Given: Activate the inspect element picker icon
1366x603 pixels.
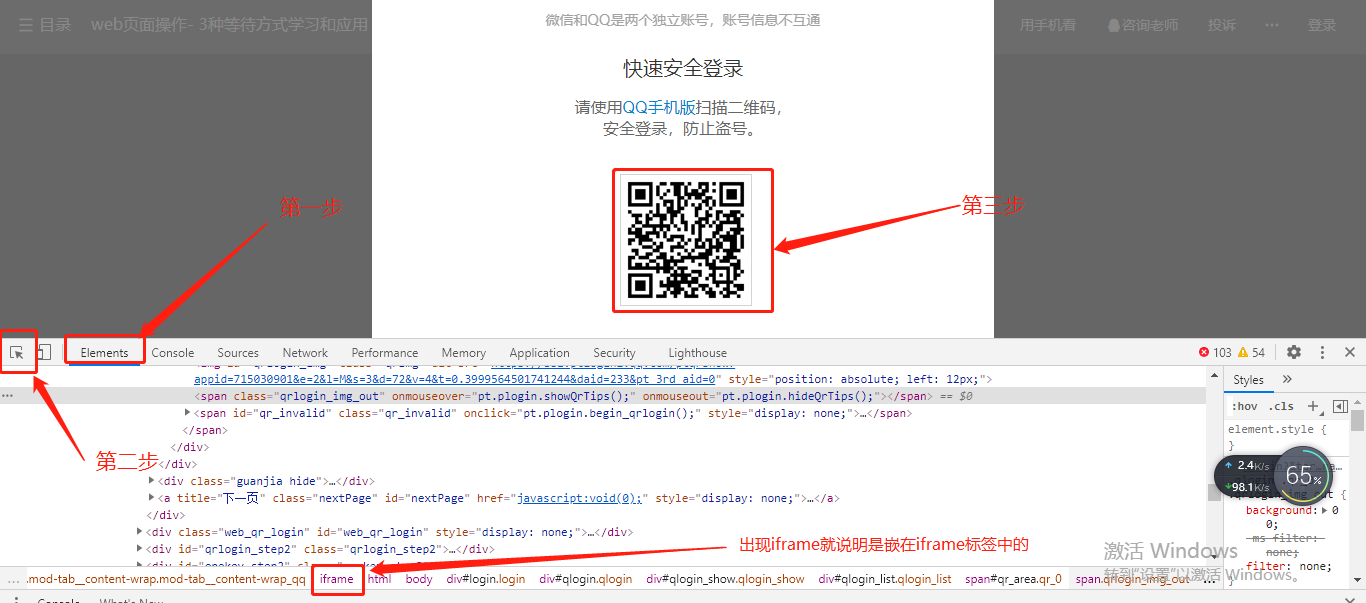Looking at the screenshot, I should tap(17, 352).
